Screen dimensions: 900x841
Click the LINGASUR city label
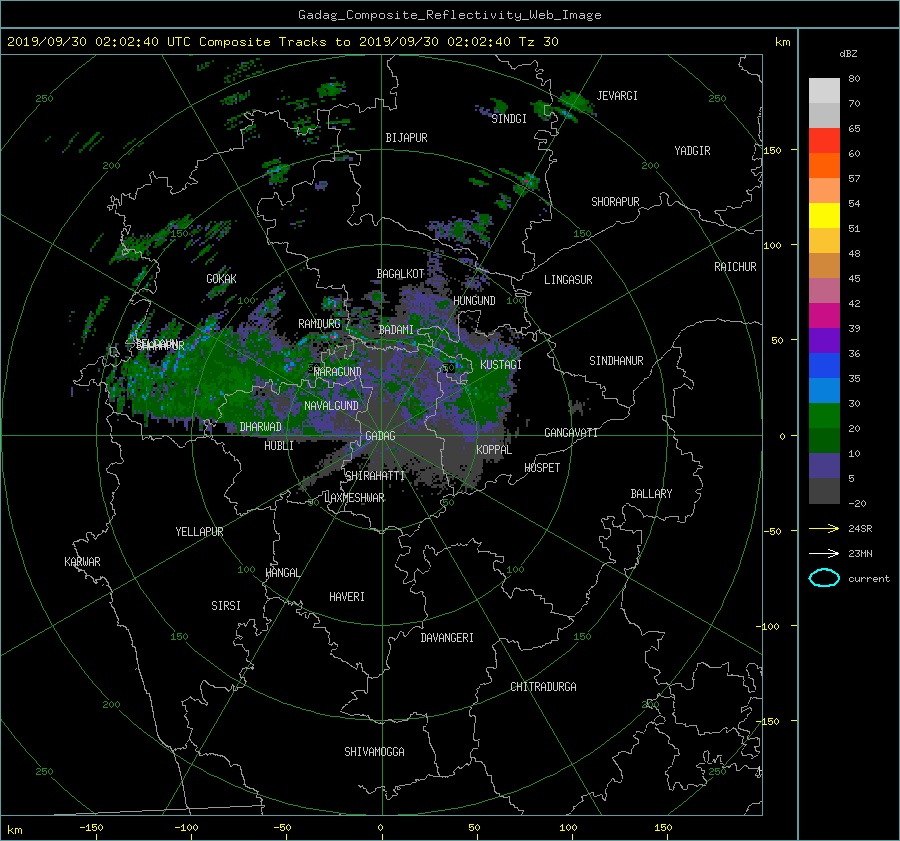[568, 280]
